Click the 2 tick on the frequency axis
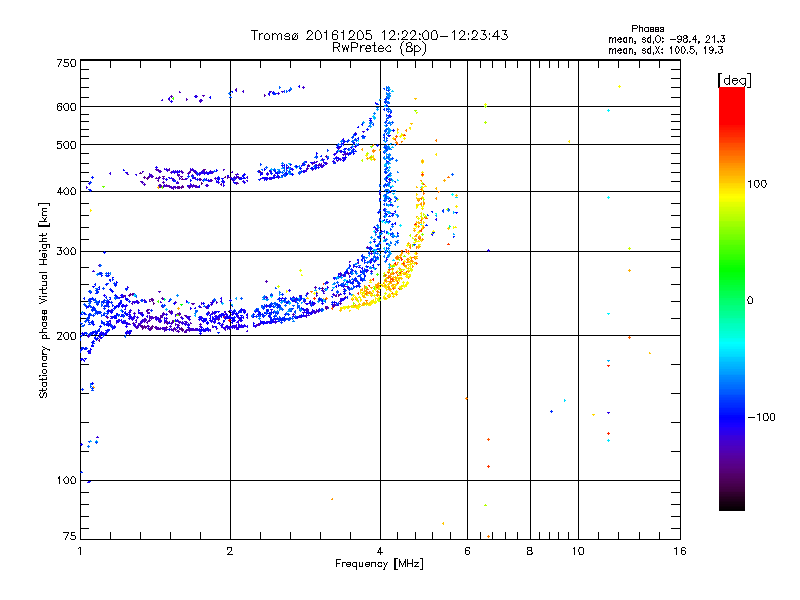800x600 pixels. click(231, 551)
